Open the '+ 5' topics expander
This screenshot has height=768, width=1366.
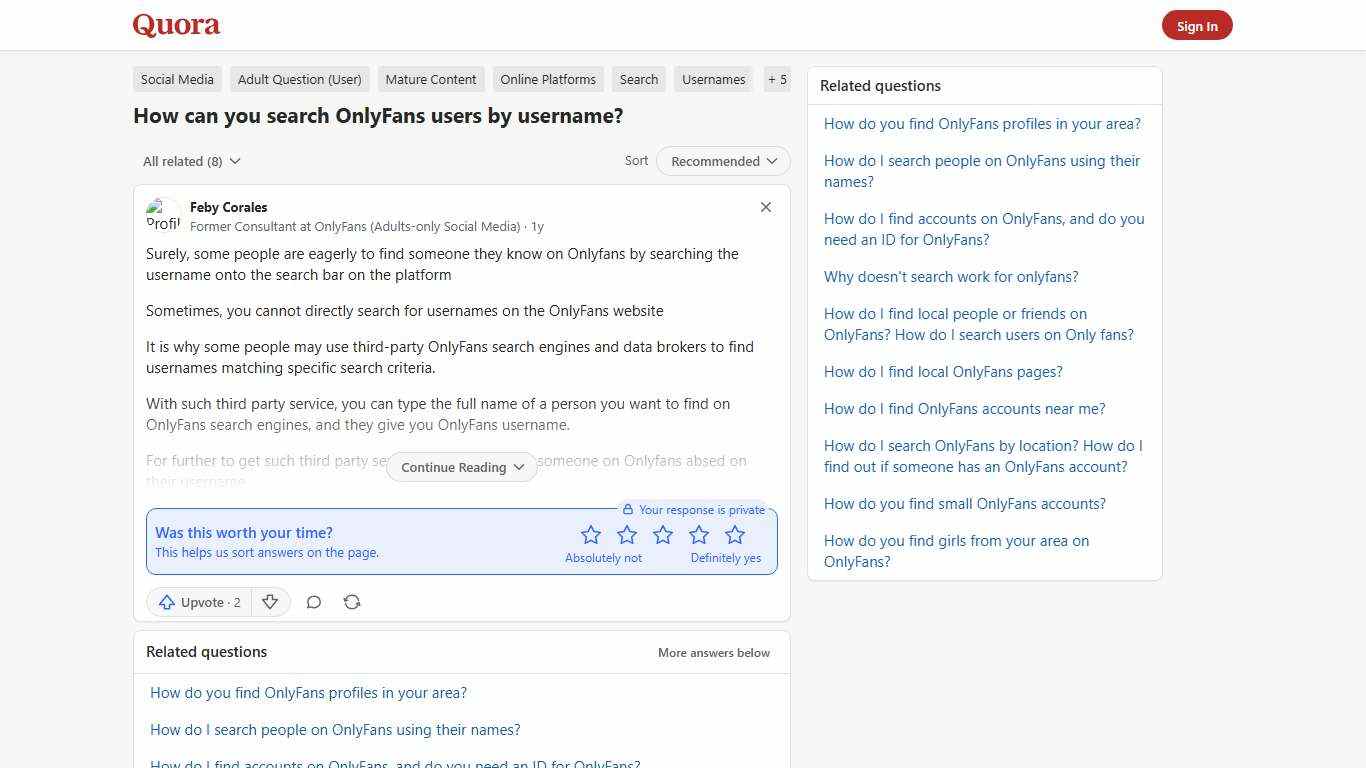pyautogui.click(x=777, y=79)
